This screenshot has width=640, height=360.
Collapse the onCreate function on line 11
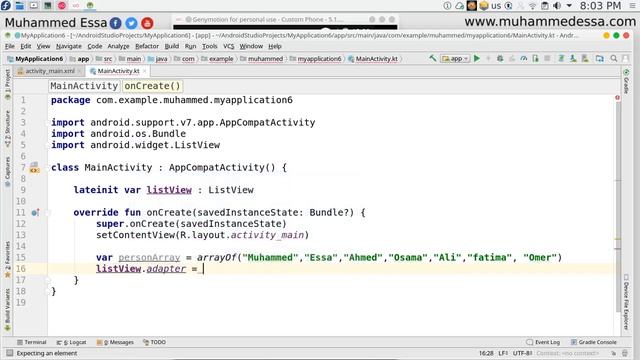47,213
